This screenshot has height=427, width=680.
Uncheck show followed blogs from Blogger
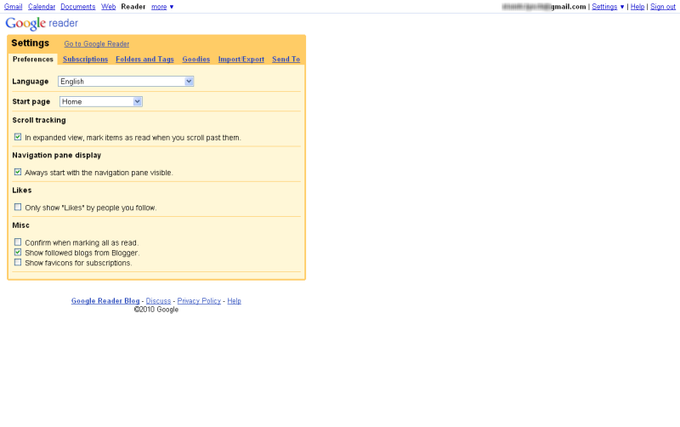pos(18,252)
